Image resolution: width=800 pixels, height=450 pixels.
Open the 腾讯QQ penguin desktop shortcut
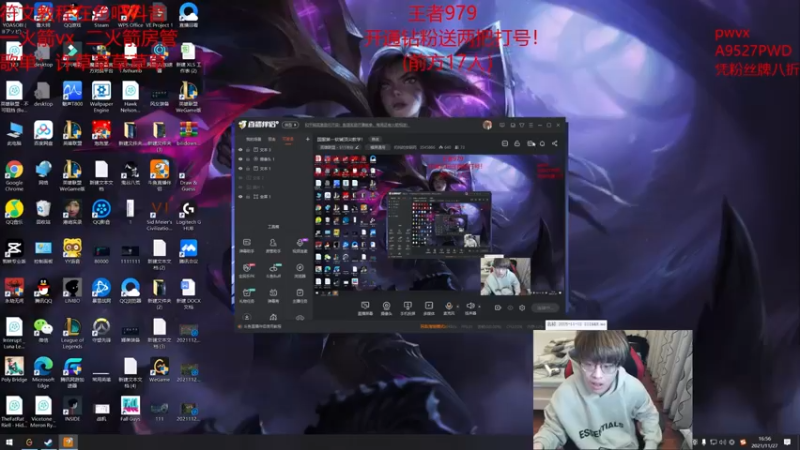tap(43, 291)
